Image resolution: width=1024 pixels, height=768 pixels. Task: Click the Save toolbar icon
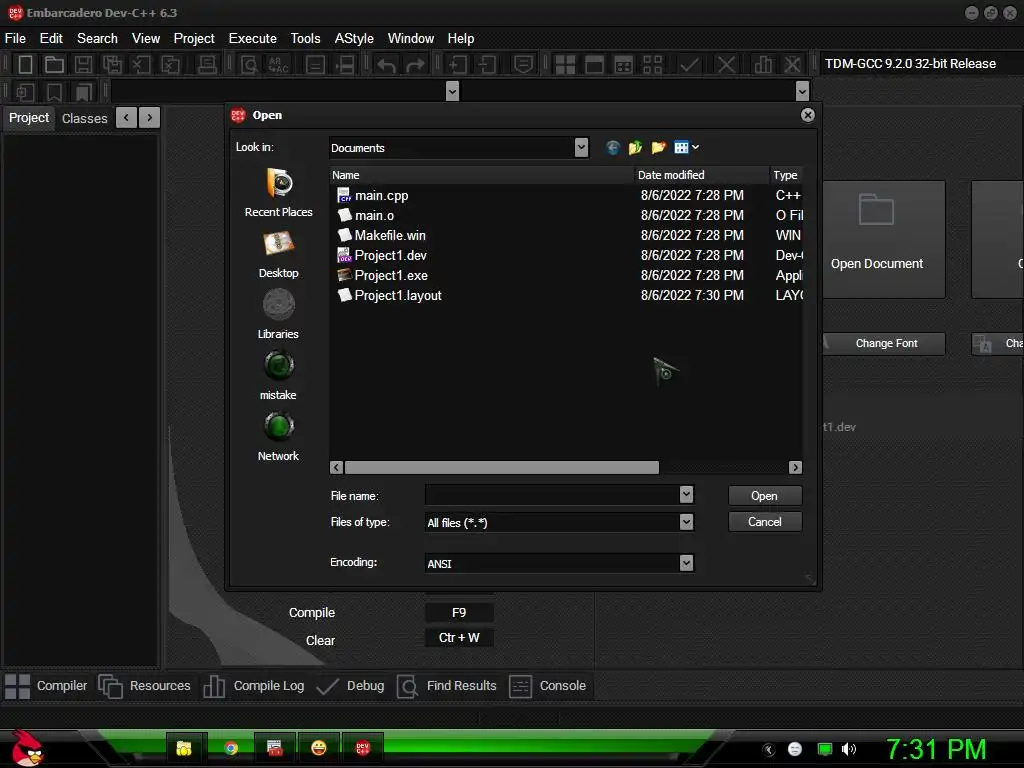pyautogui.click(x=84, y=64)
